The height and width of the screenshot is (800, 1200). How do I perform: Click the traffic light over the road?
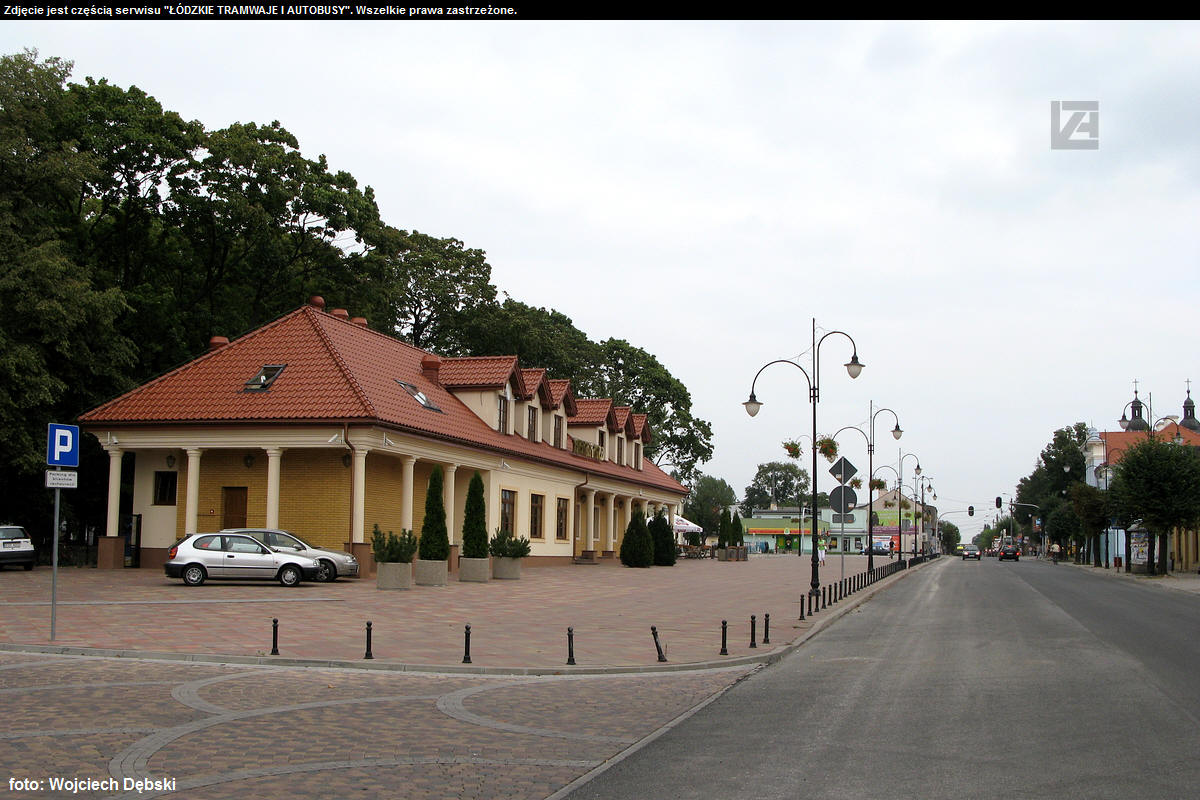point(998,503)
